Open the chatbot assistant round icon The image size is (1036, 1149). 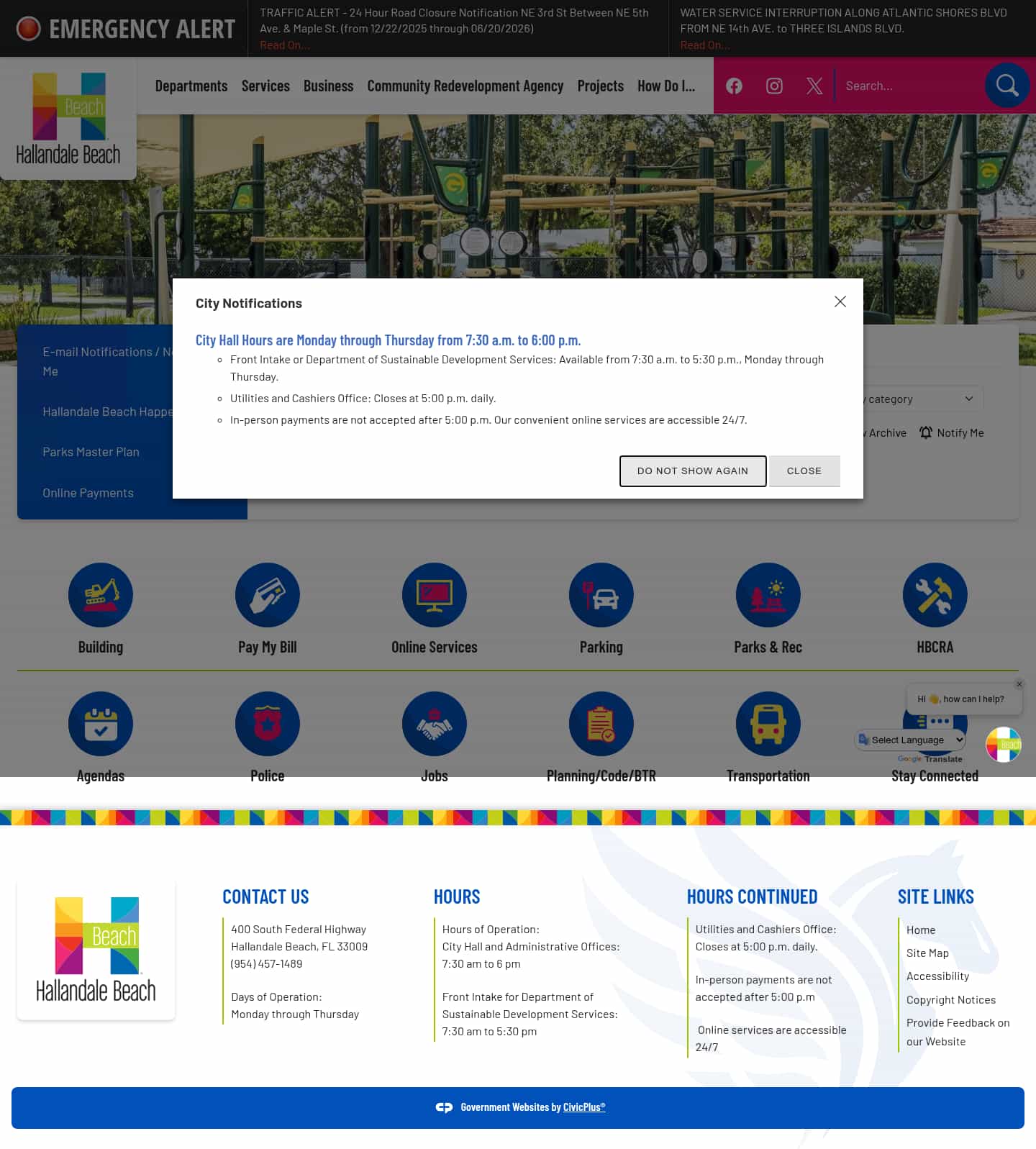pyautogui.click(x=1004, y=745)
